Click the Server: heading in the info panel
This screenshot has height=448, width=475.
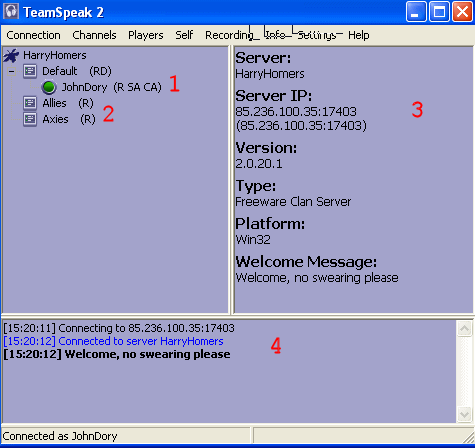pyautogui.click(x=263, y=58)
